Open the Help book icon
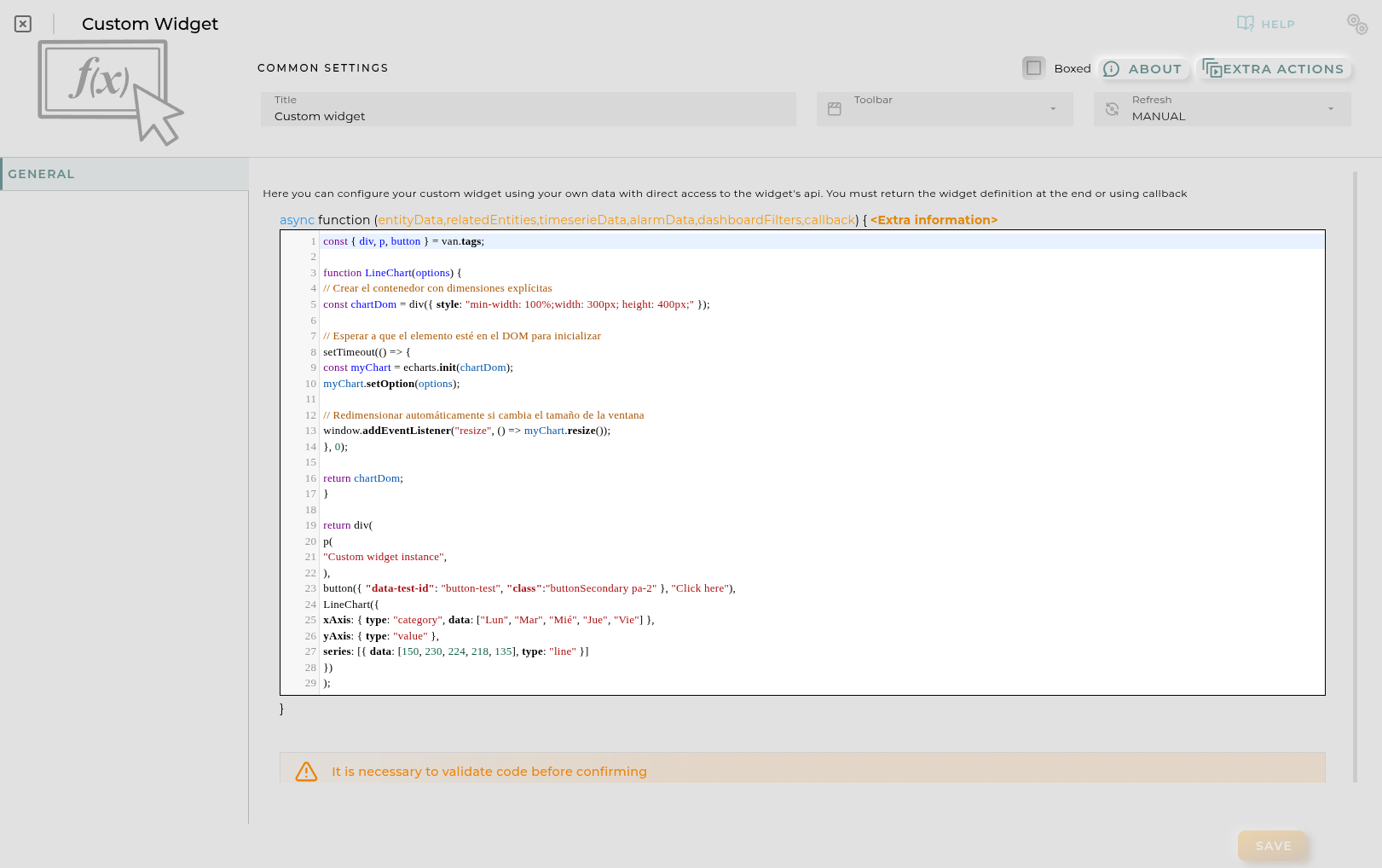This screenshot has height=868, width=1382. [x=1246, y=23]
